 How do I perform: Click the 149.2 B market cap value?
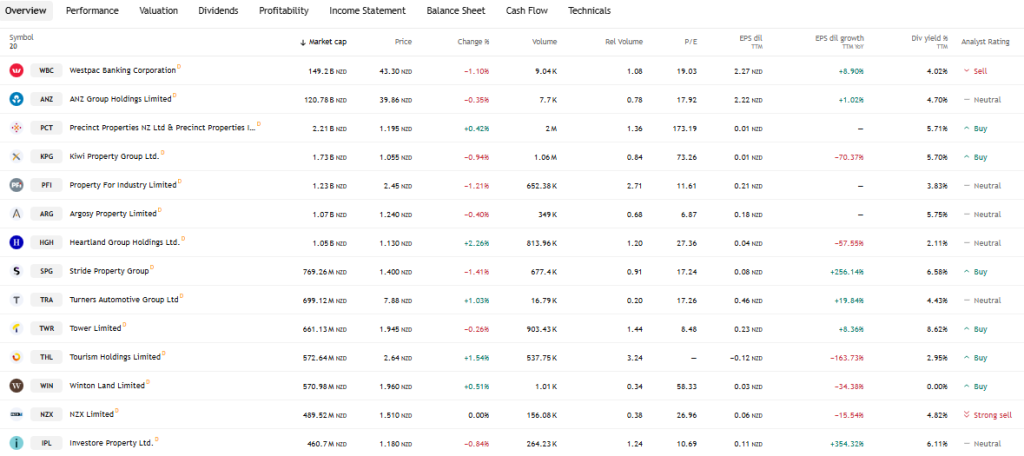327,71
